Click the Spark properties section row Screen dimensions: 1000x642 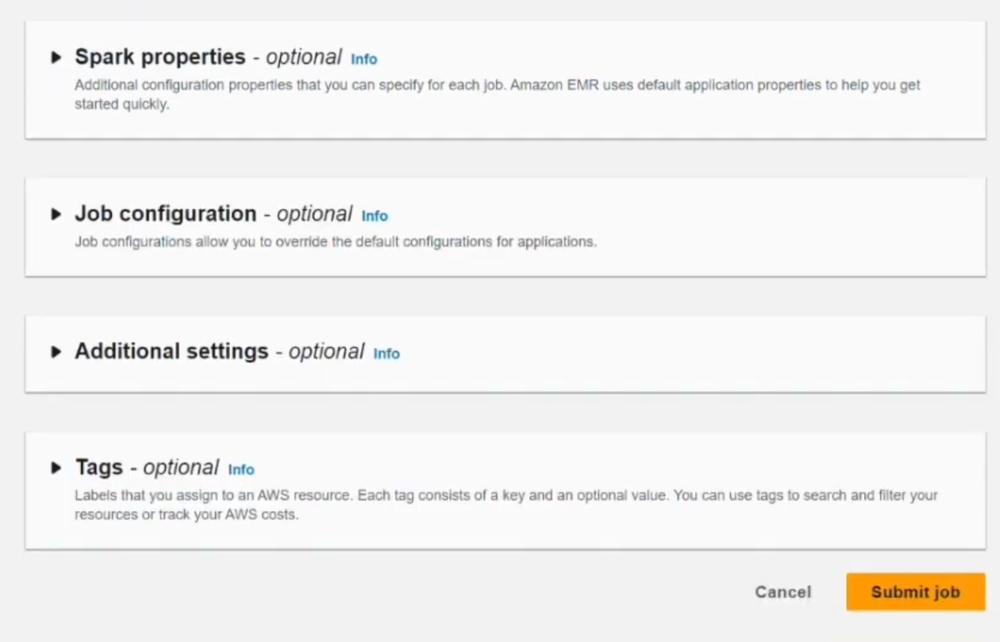[x=500, y=80]
